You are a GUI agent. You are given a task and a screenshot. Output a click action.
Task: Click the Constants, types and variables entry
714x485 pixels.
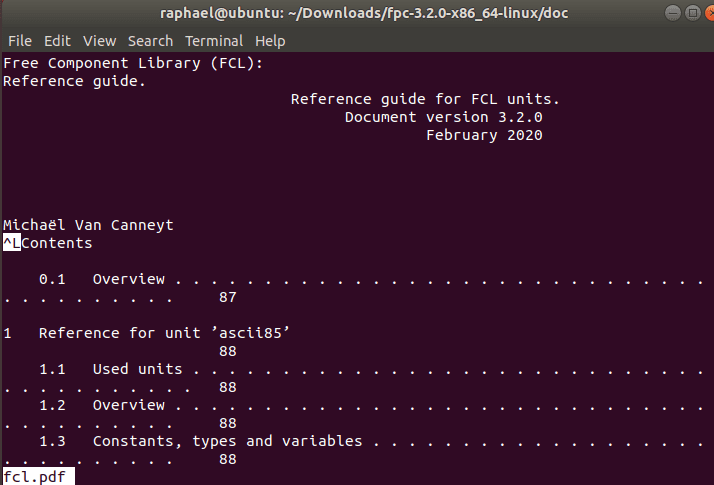coord(227,441)
